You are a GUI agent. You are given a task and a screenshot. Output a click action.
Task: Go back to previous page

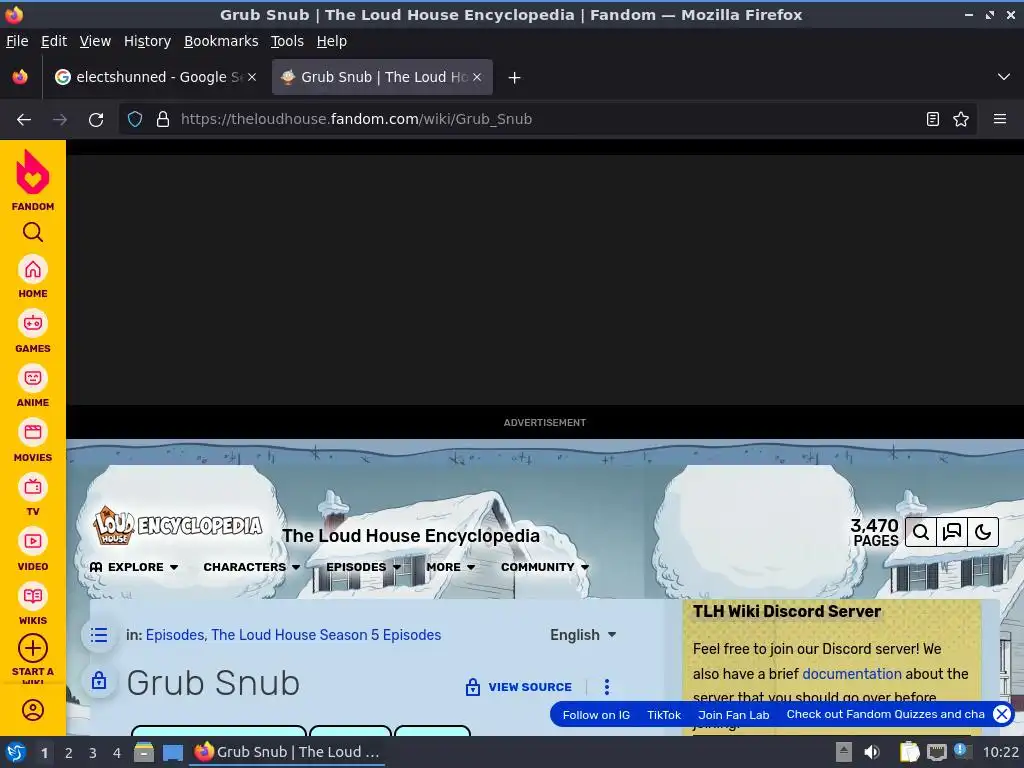coord(24,119)
